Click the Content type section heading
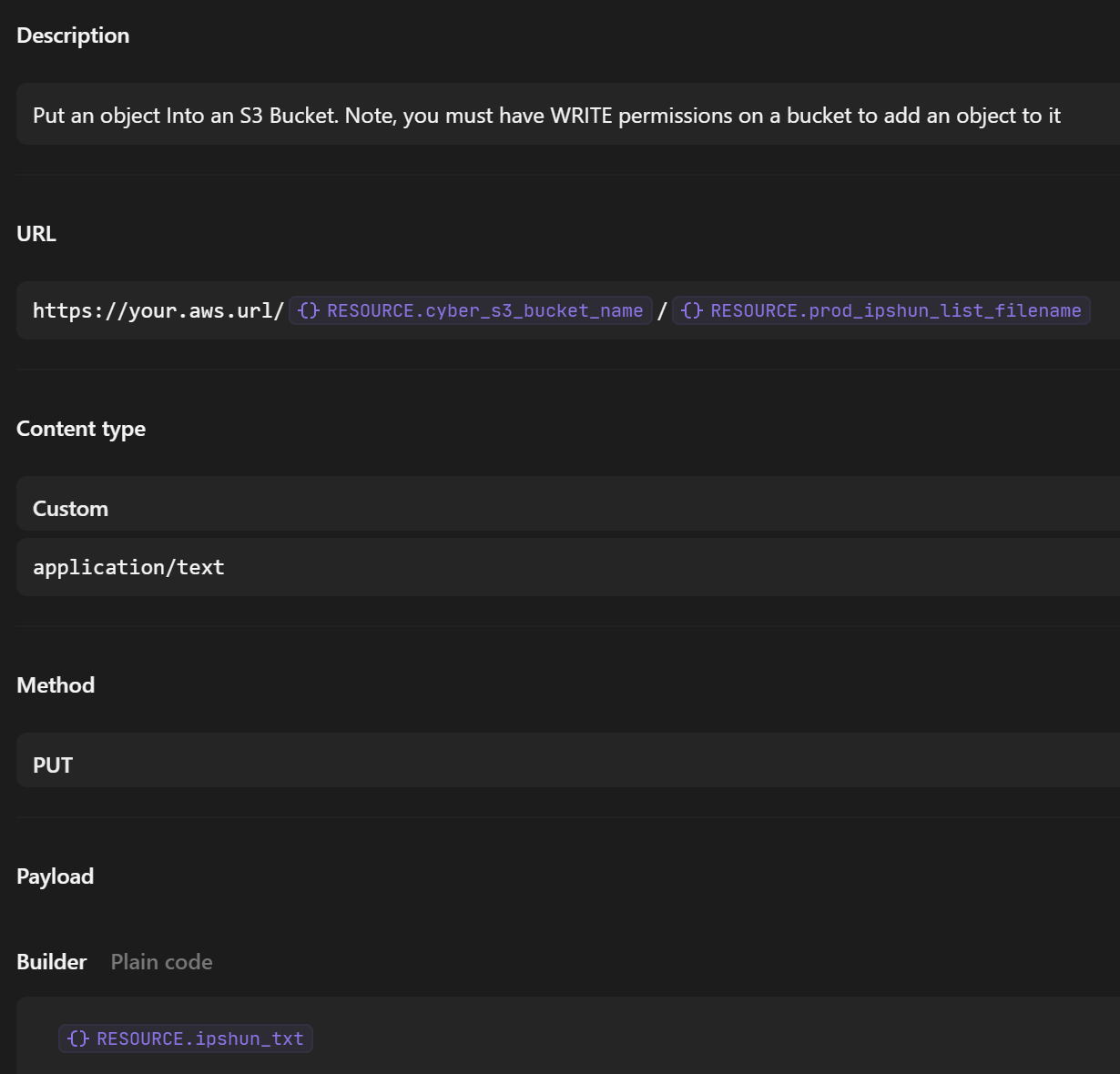 [81, 429]
